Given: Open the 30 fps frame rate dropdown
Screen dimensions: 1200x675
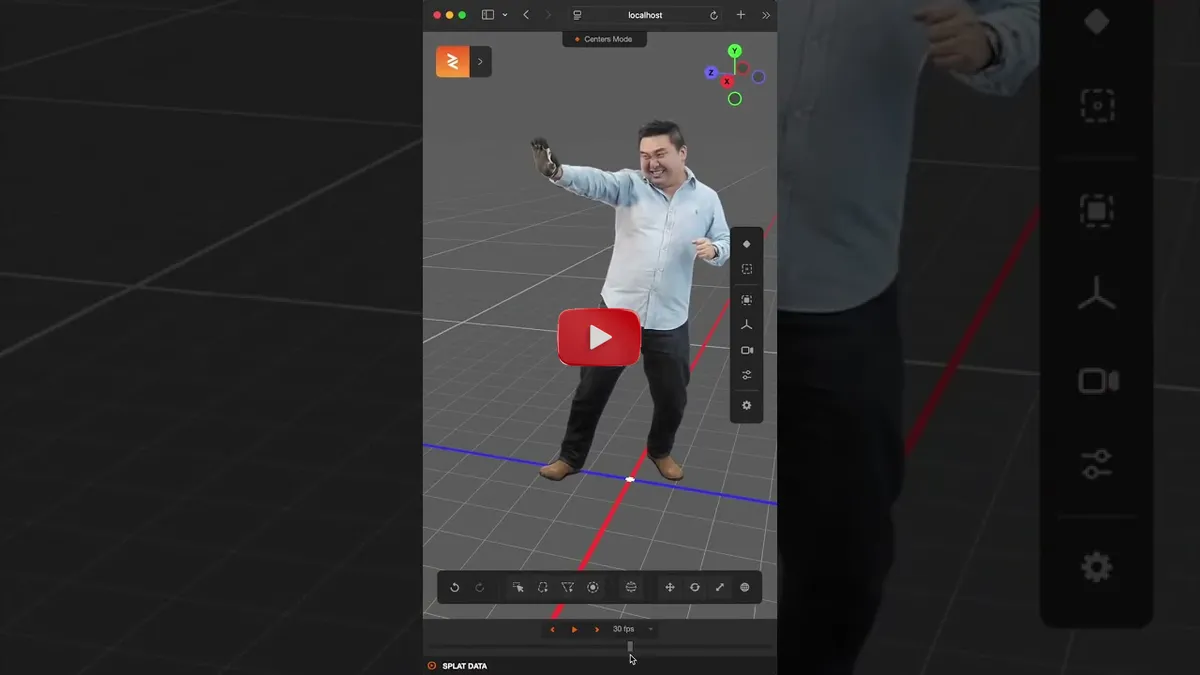Looking at the screenshot, I should 633,629.
